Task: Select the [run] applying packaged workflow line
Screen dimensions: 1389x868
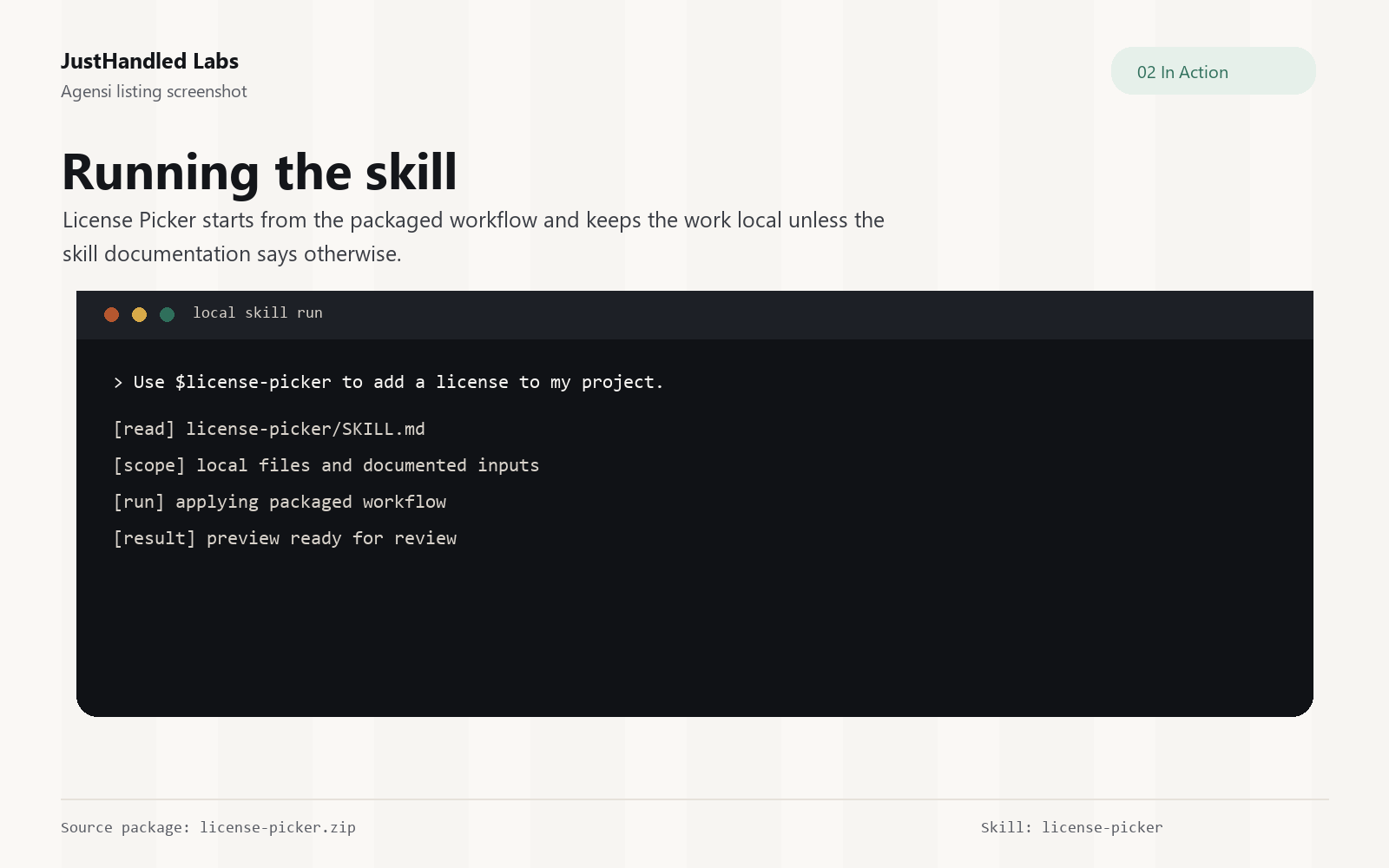Action: point(280,503)
